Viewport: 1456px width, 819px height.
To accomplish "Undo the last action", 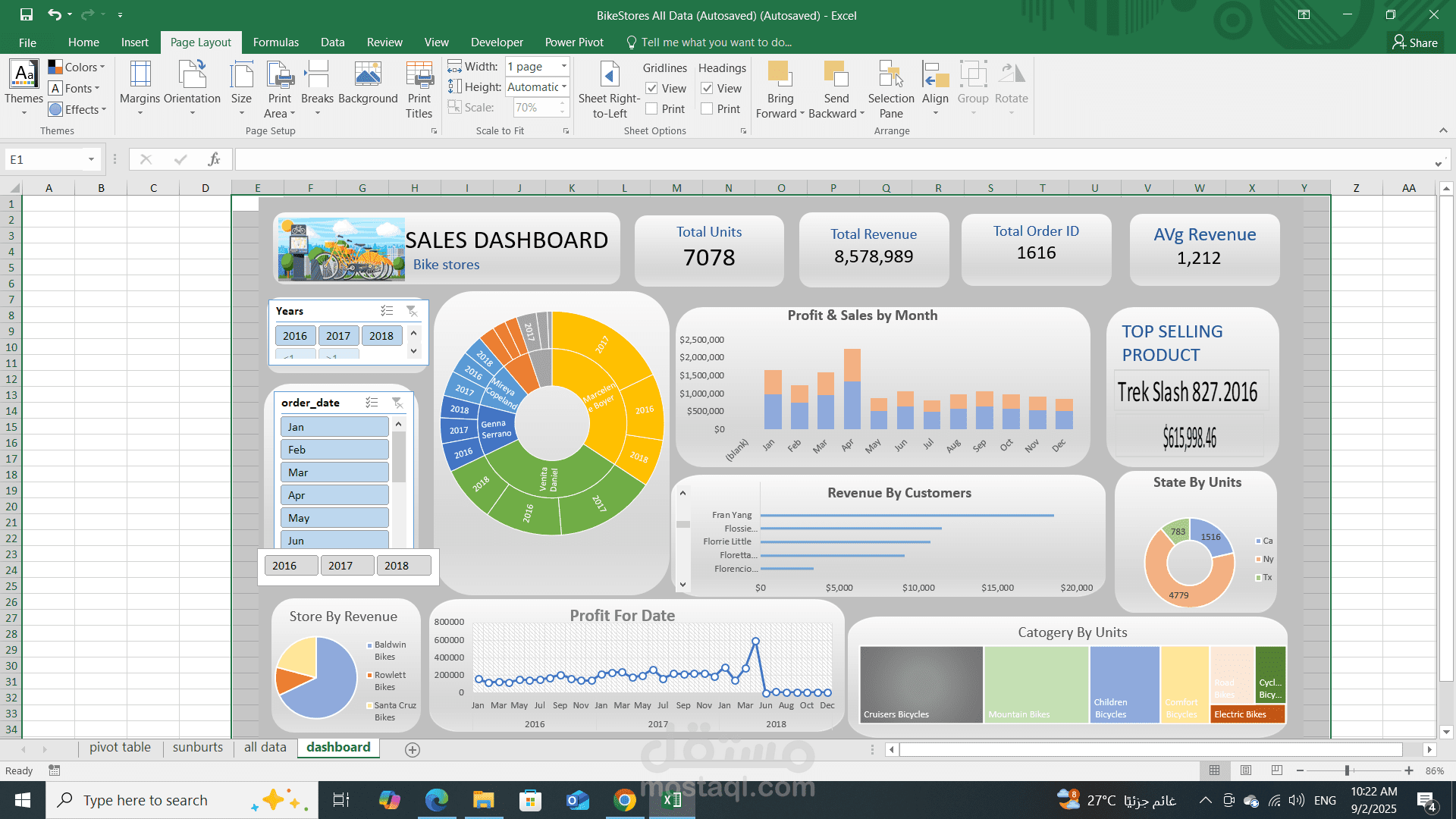I will [x=55, y=14].
